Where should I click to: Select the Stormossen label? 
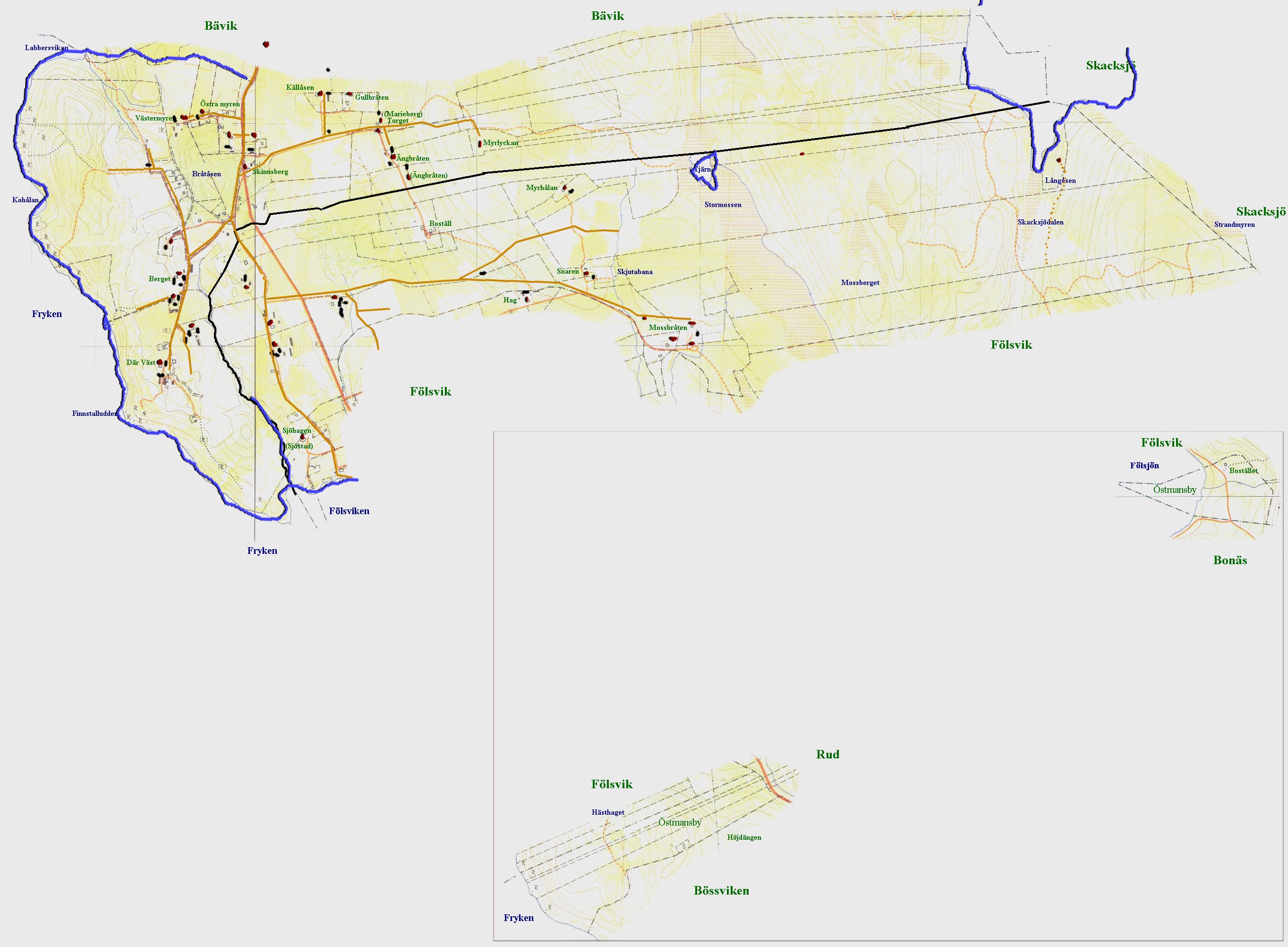tap(723, 205)
